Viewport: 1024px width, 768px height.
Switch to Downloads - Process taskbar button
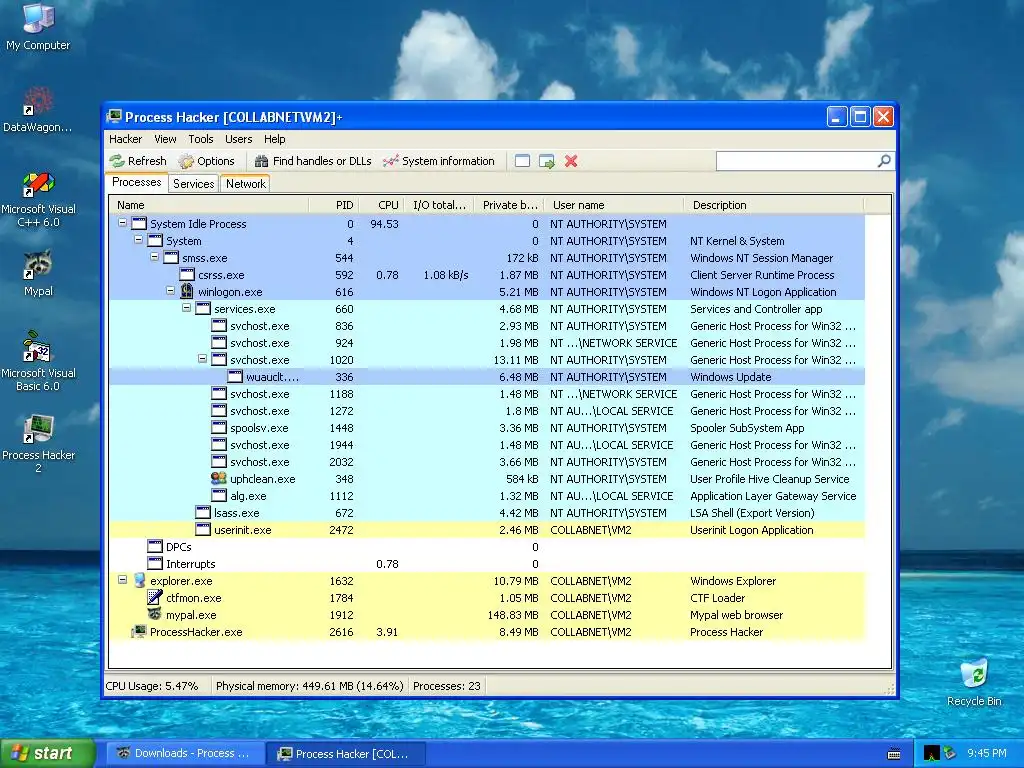[x=186, y=754]
